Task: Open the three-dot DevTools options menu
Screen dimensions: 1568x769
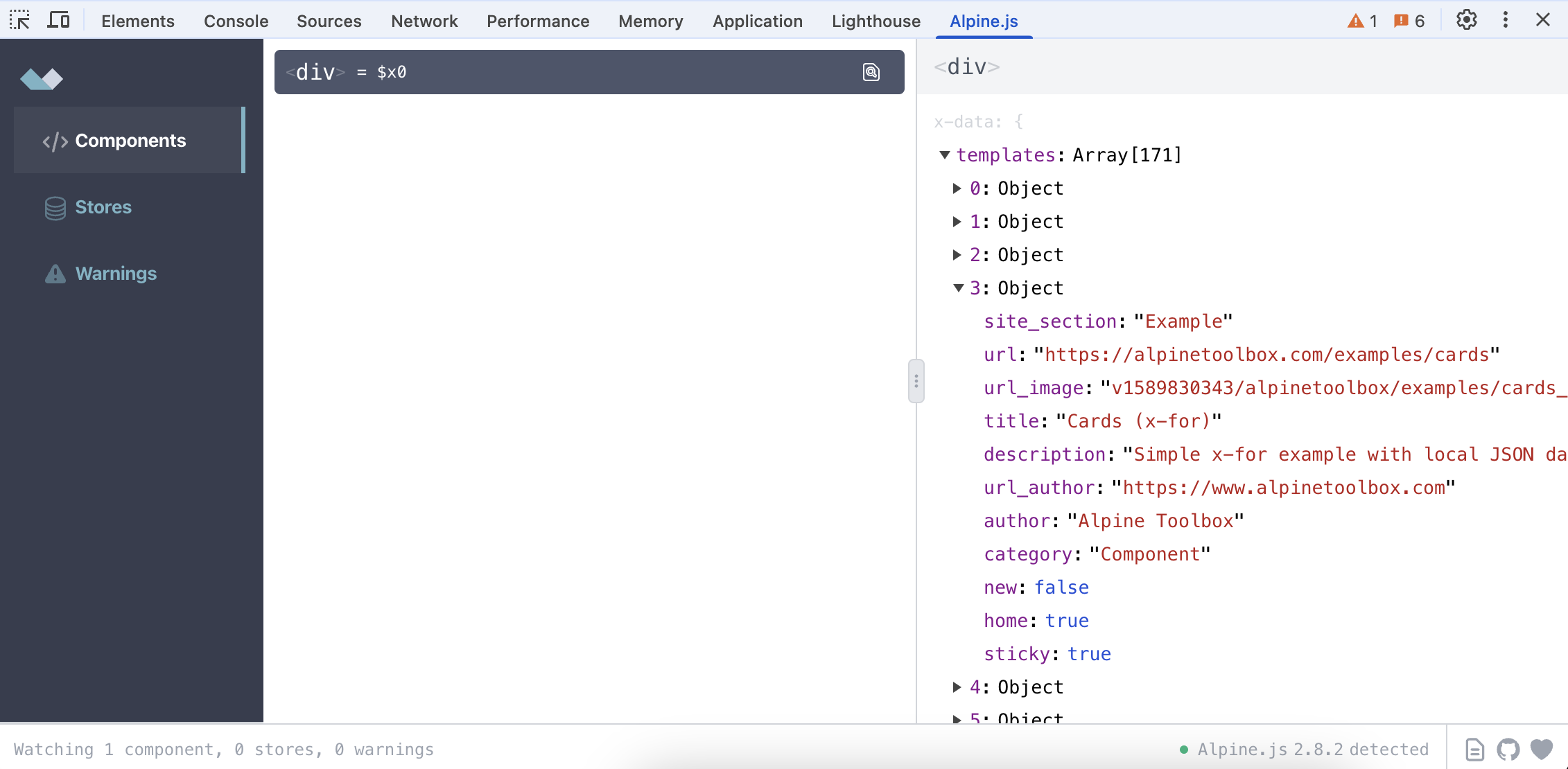Action: coord(1505,20)
